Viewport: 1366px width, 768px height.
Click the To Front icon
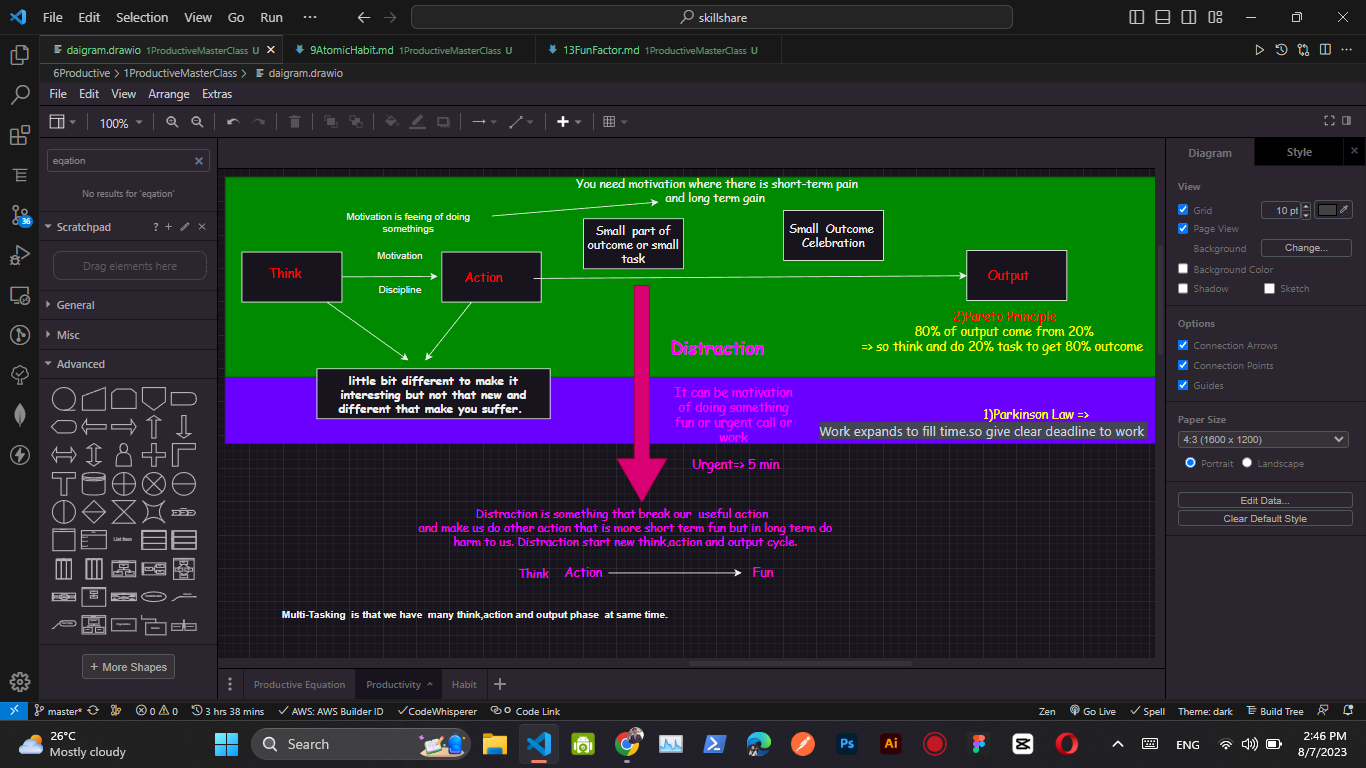click(329, 121)
